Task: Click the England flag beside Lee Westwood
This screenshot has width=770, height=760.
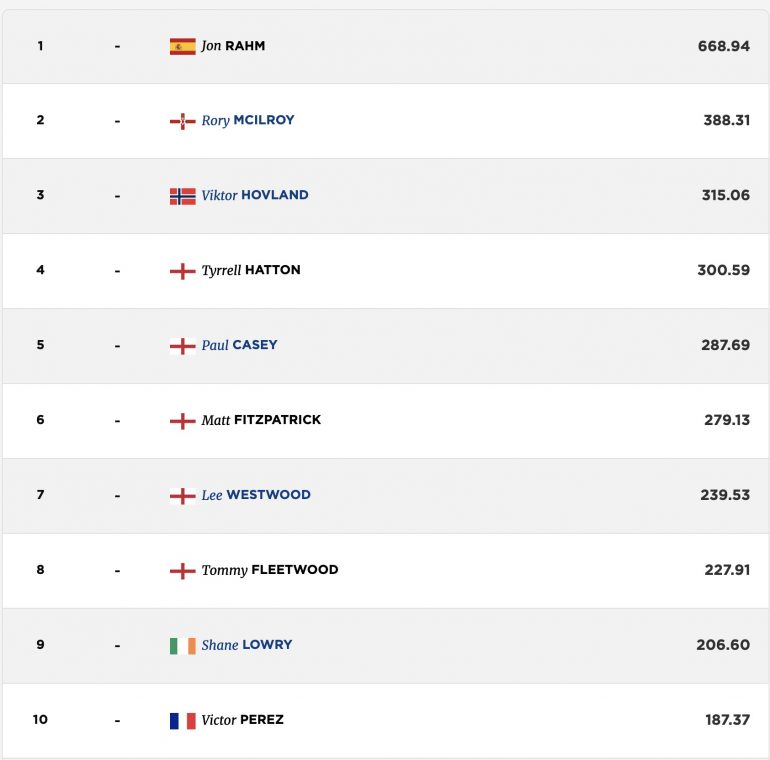Action: coord(183,496)
